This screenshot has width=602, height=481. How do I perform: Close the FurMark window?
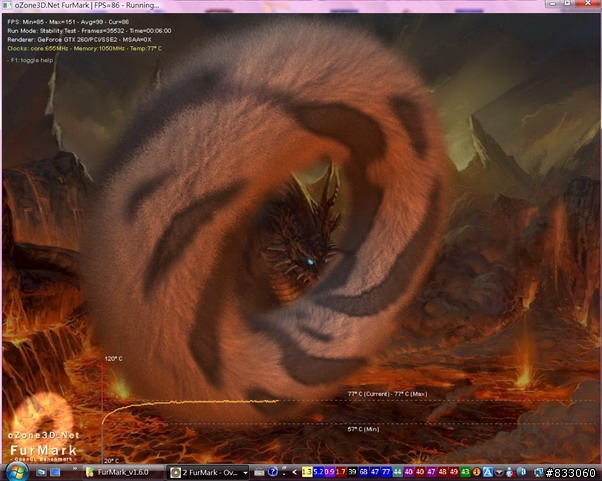587,3
